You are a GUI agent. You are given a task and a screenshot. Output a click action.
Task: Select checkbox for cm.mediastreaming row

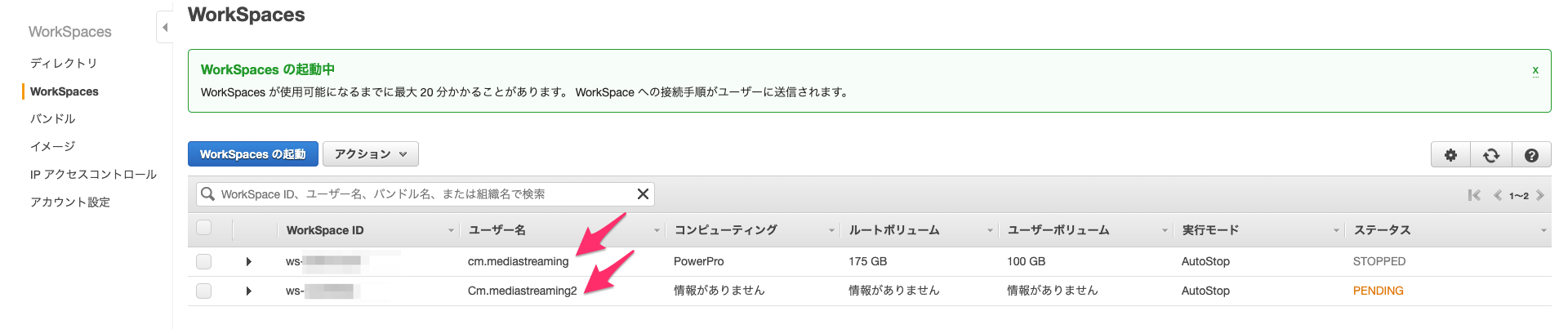point(204,261)
